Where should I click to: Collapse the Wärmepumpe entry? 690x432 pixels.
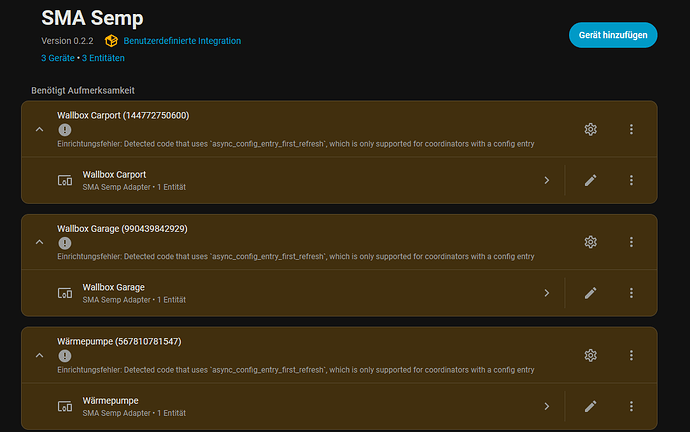pos(39,355)
